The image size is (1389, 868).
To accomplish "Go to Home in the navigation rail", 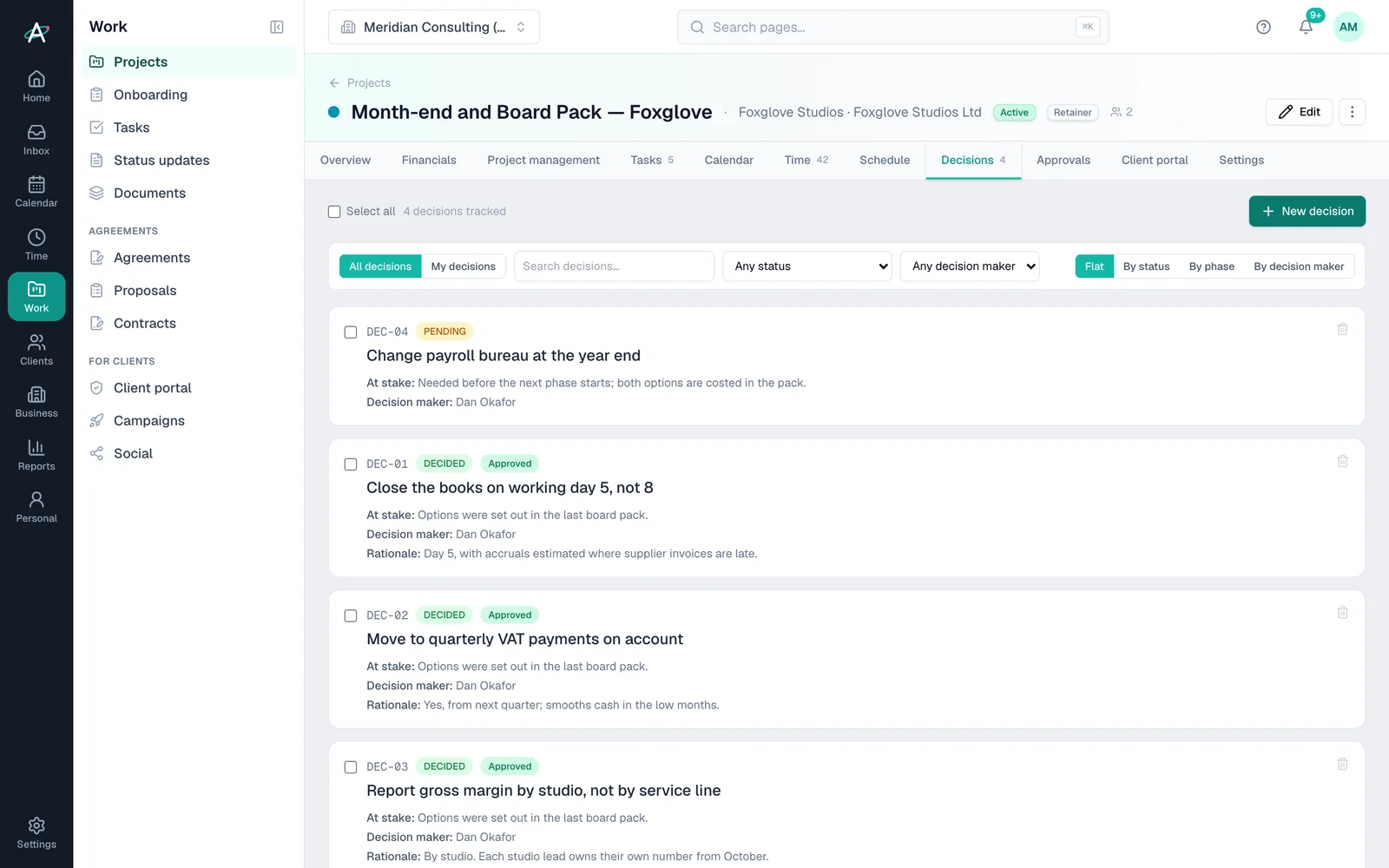I will (x=36, y=86).
